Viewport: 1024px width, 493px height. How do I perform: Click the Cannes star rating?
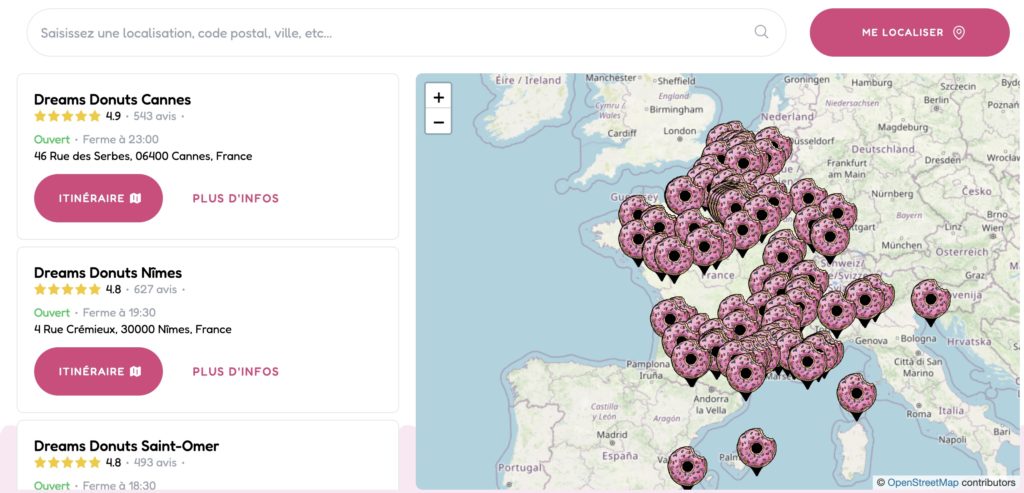click(67, 116)
